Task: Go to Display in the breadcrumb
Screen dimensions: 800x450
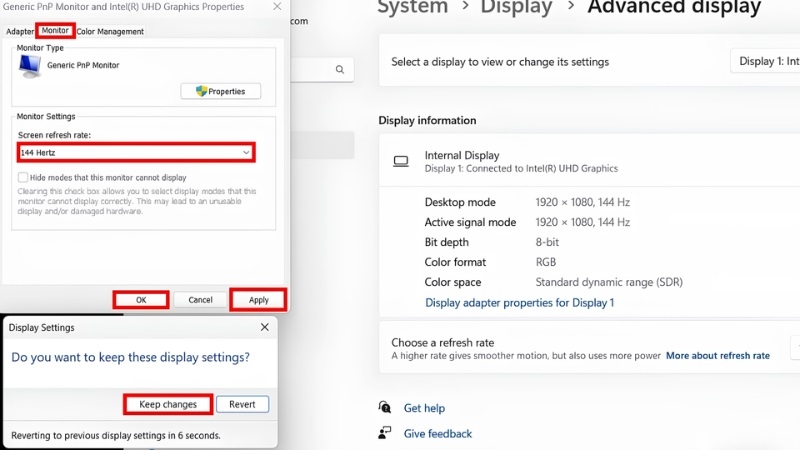Action: (x=516, y=7)
